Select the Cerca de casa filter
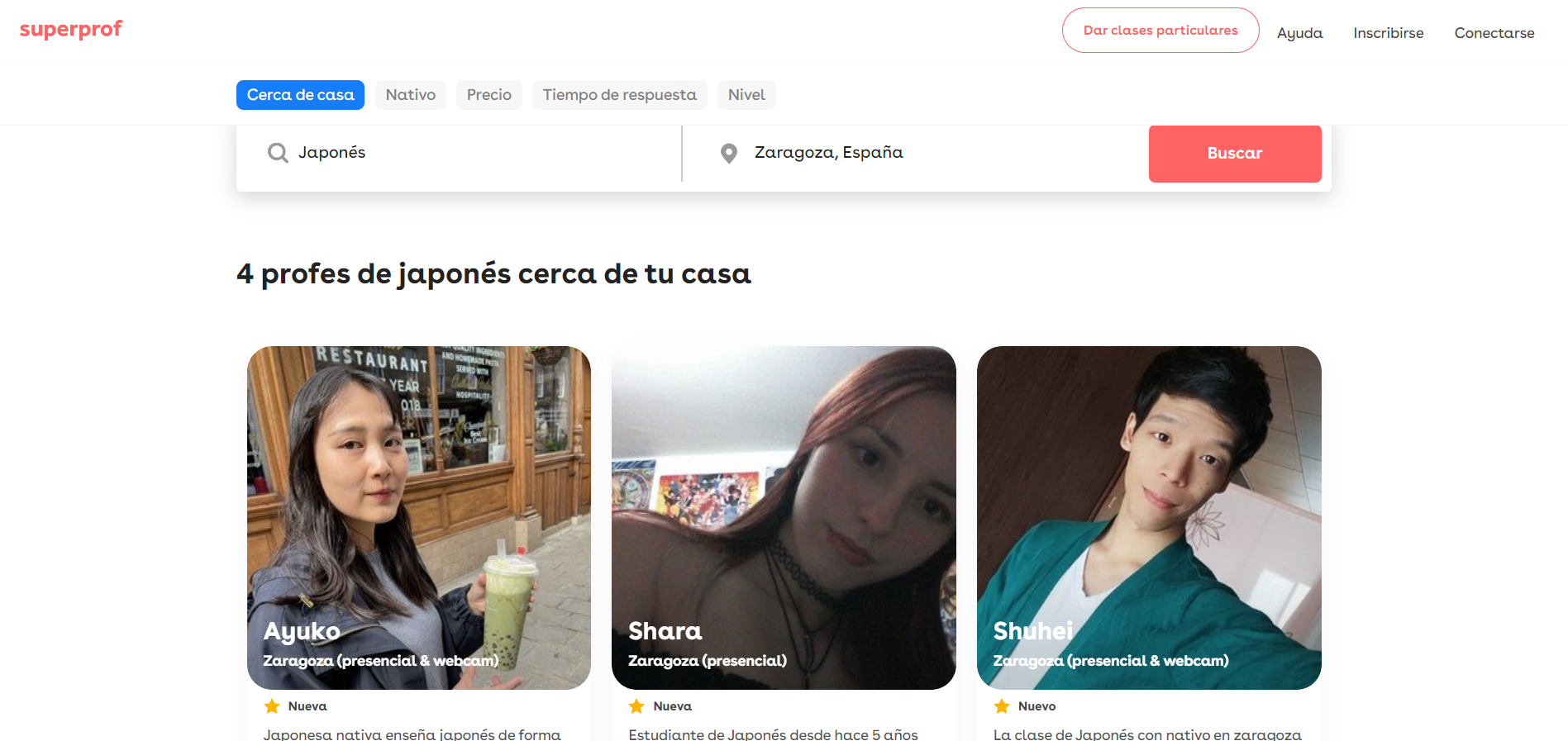The height and width of the screenshot is (741, 1568). click(300, 95)
